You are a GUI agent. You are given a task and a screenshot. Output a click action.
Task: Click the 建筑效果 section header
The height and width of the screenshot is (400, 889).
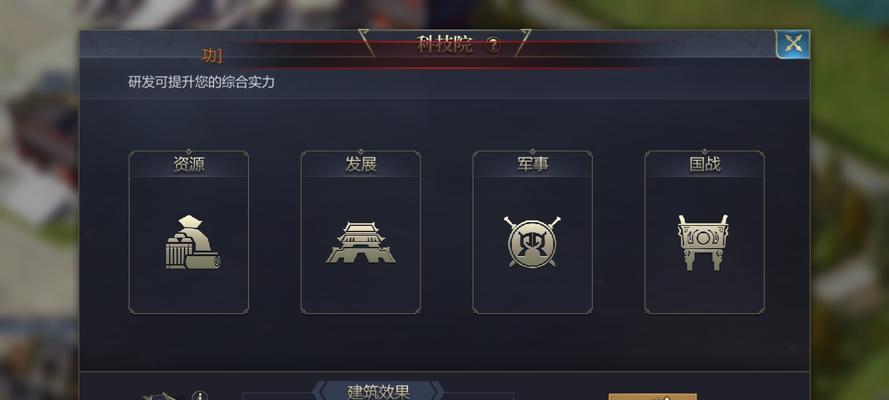pos(378,392)
